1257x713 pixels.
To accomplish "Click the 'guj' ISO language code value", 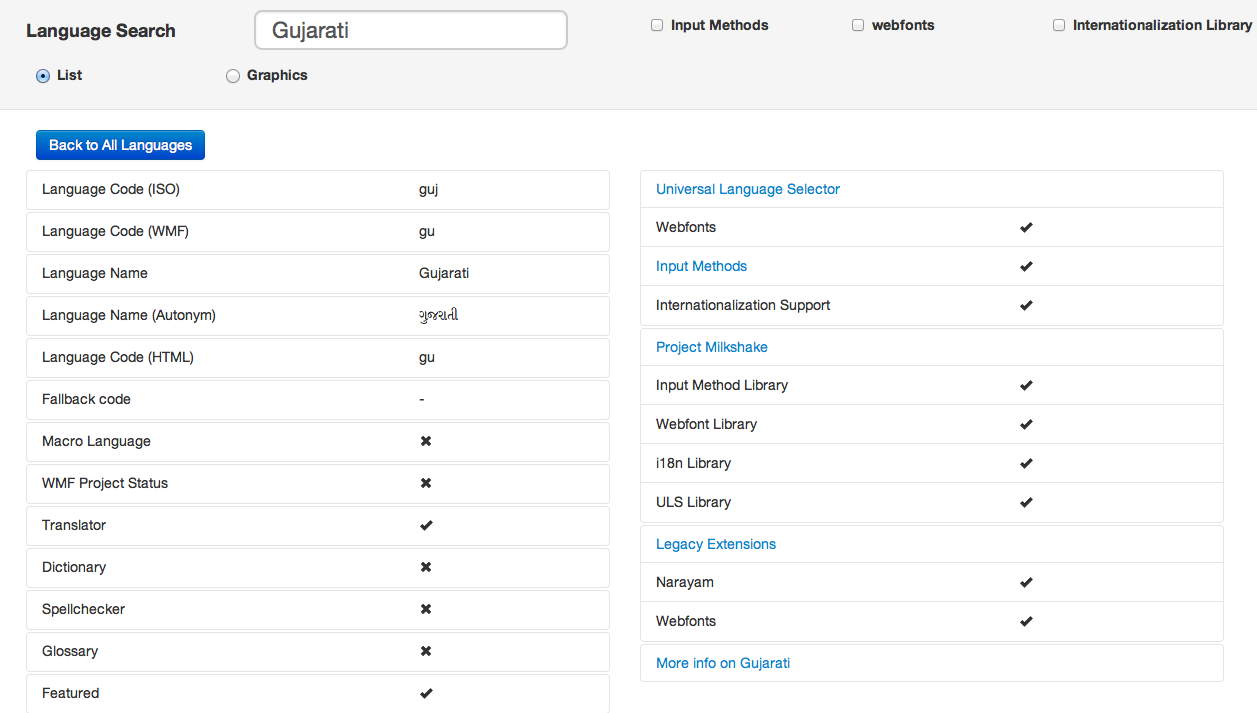I will (x=428, y=189).
